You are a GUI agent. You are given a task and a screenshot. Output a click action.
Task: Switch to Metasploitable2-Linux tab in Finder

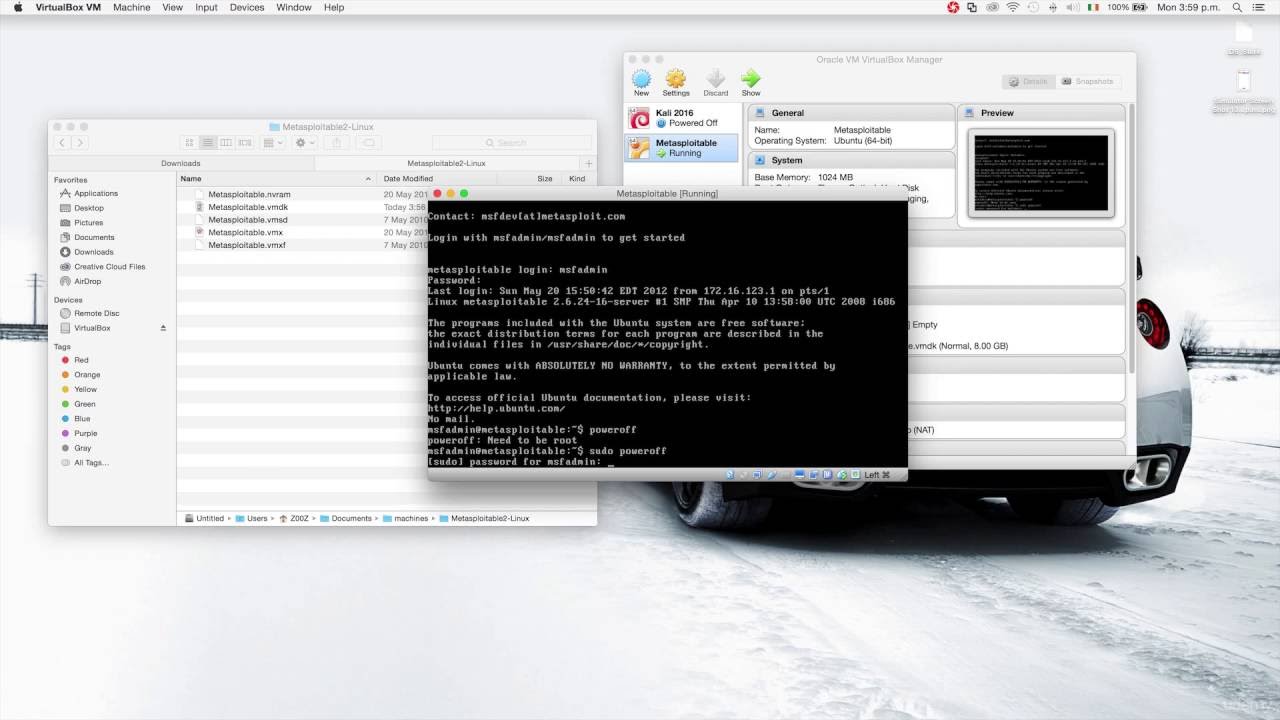click(x=447, y=163)
